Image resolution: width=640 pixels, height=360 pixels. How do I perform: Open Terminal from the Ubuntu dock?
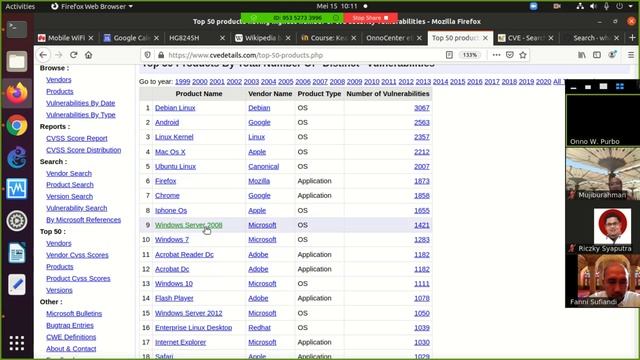tap(17, 29)
